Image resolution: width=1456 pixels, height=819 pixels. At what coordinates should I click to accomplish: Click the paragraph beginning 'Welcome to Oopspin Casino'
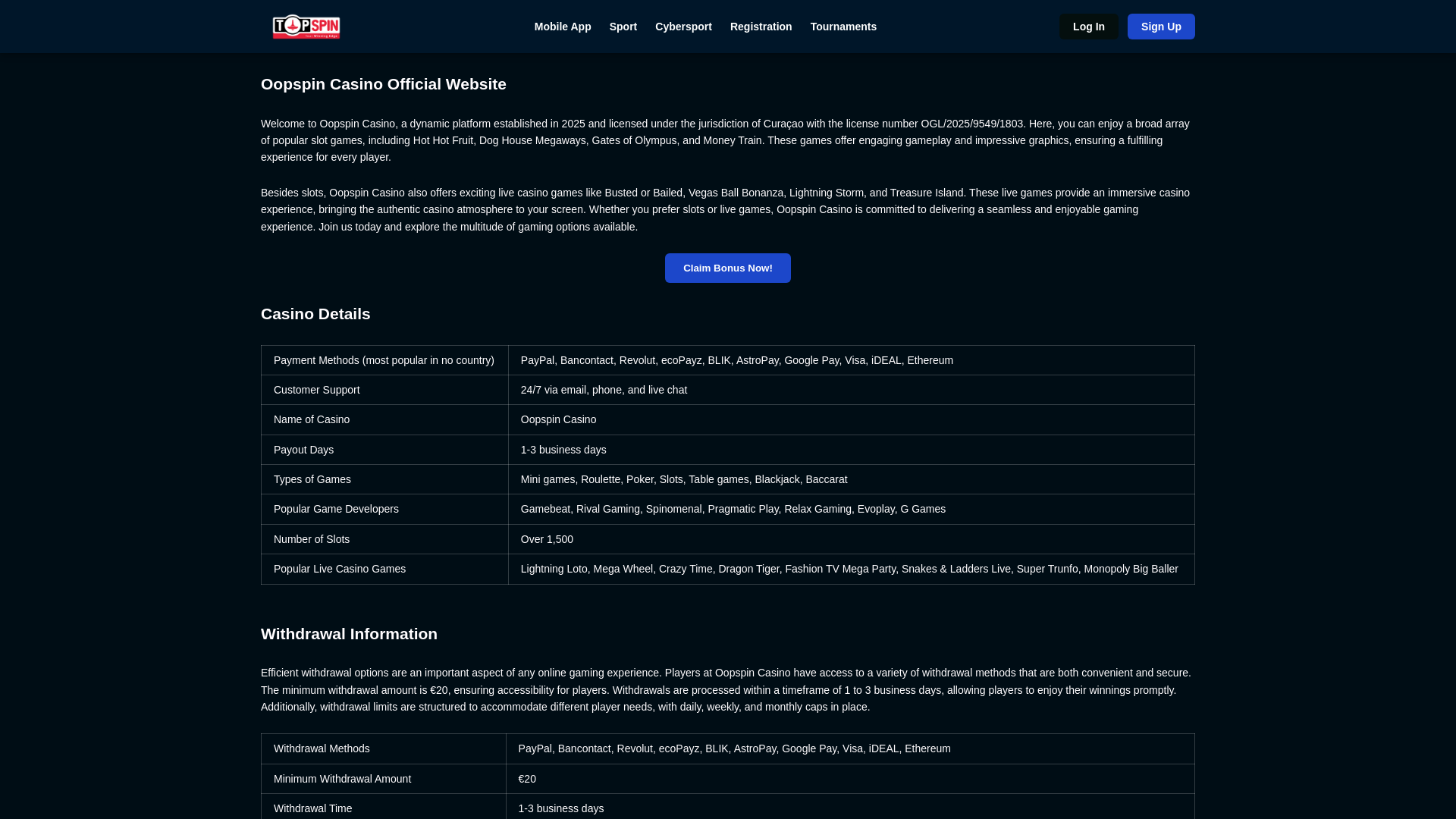[726, 140]
